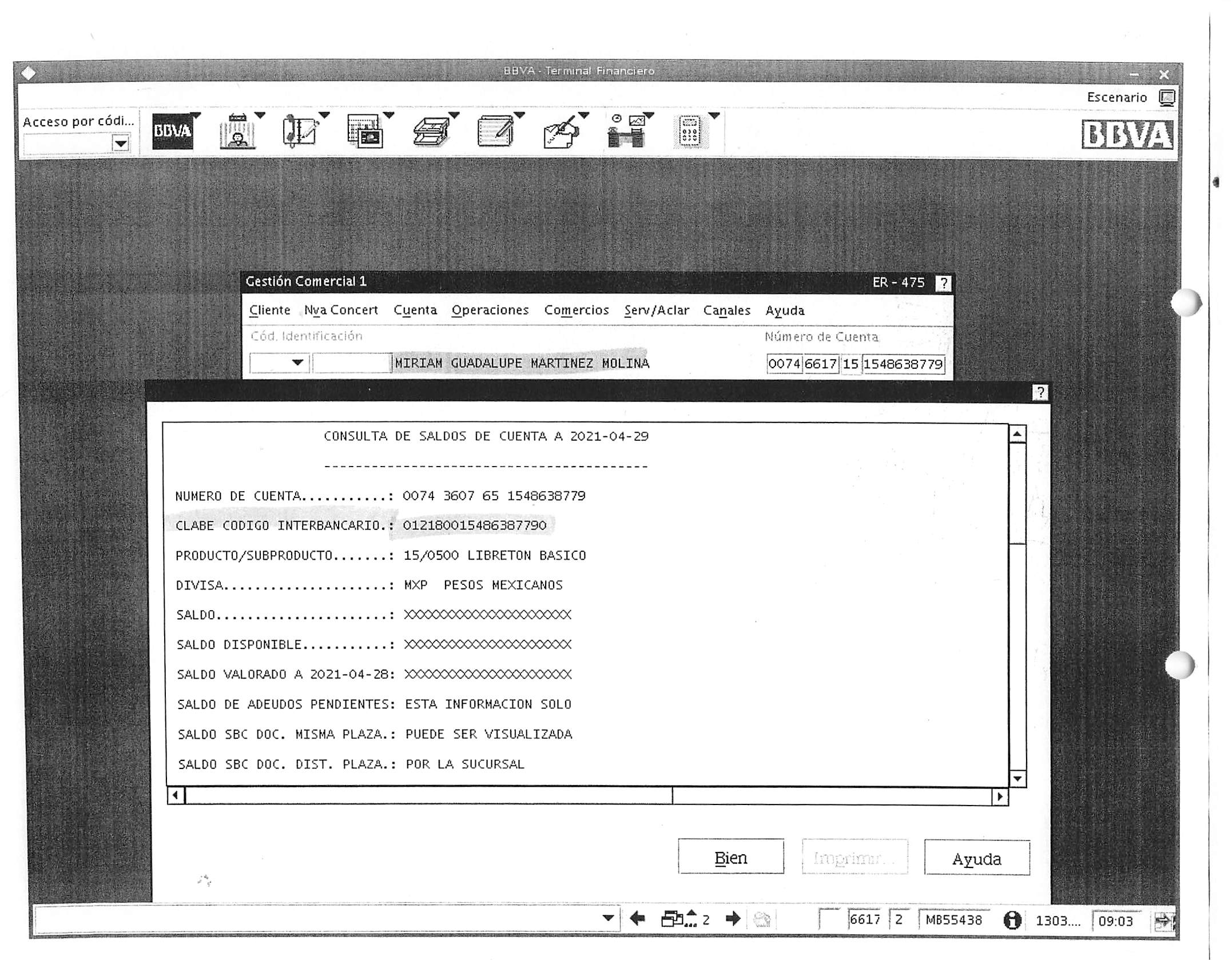The height and width of the screenshot is (960, 1232).
Task: Open the Serv/Aclar menu
Action: click(x=657, y=310)
